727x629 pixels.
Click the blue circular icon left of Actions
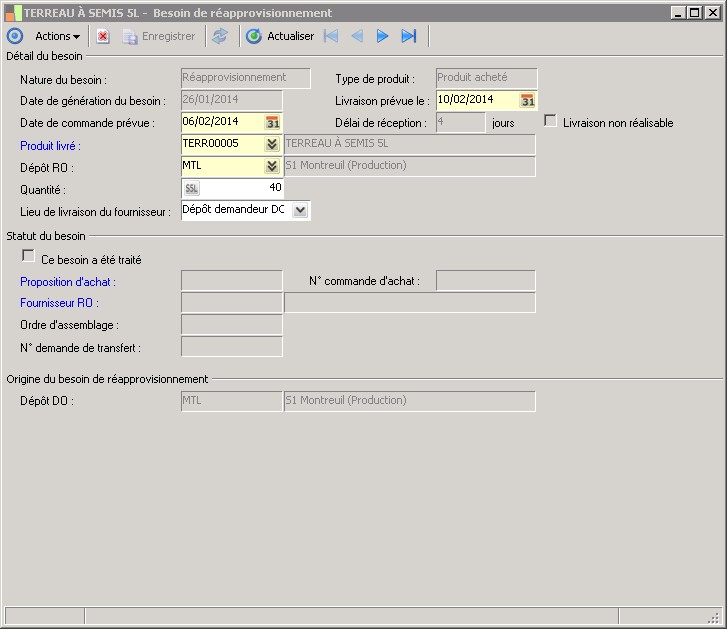[x=14, y=36]
